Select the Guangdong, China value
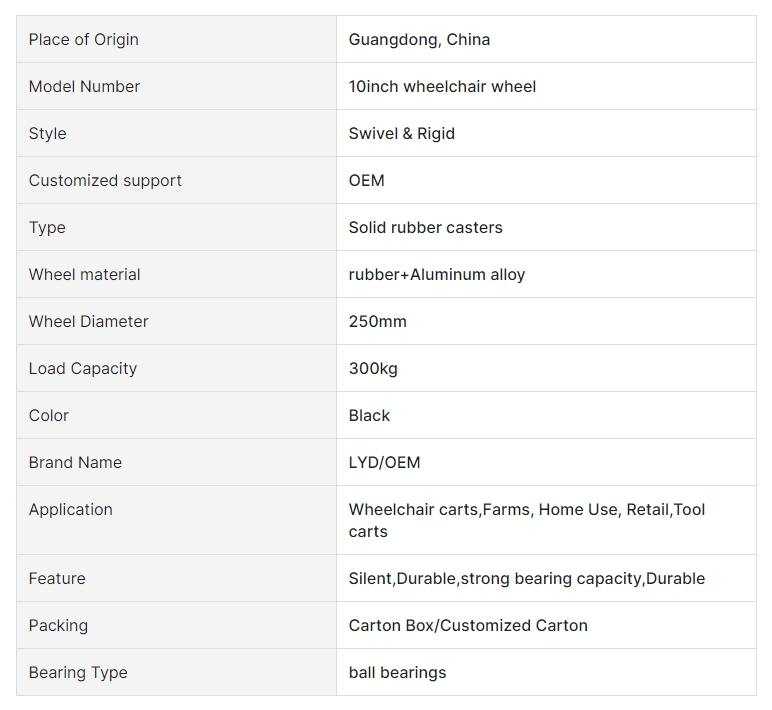 coord(419,39)
